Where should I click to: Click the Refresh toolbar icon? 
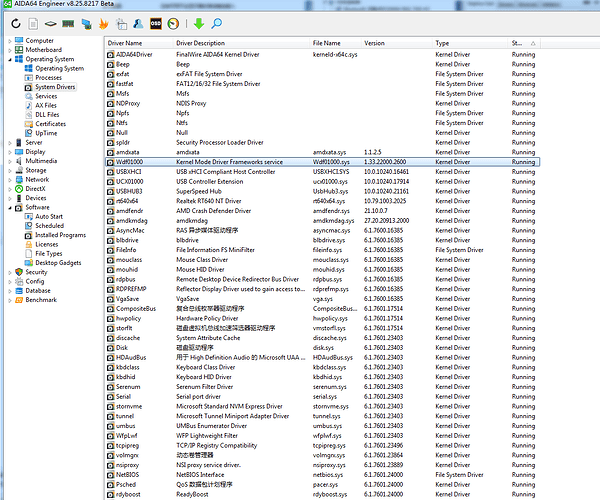point(16,24)
